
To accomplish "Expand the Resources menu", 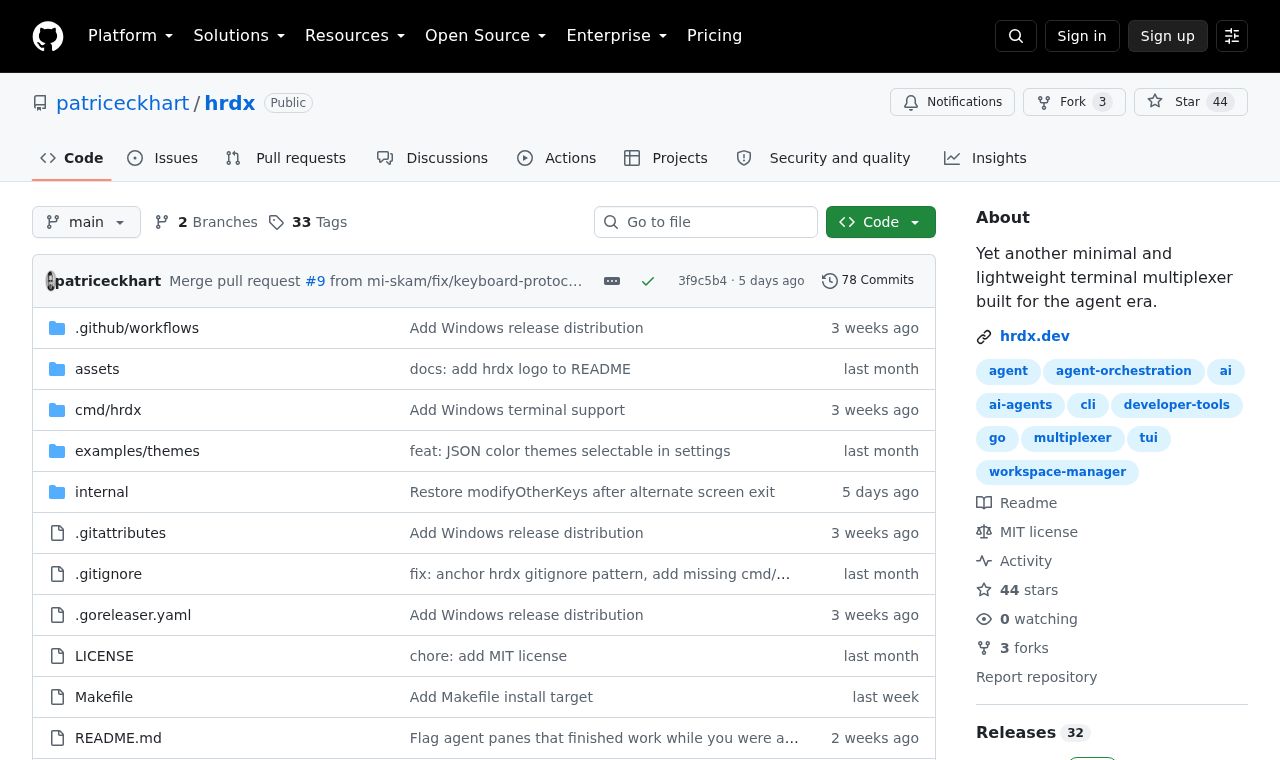I will coord(355,36).
